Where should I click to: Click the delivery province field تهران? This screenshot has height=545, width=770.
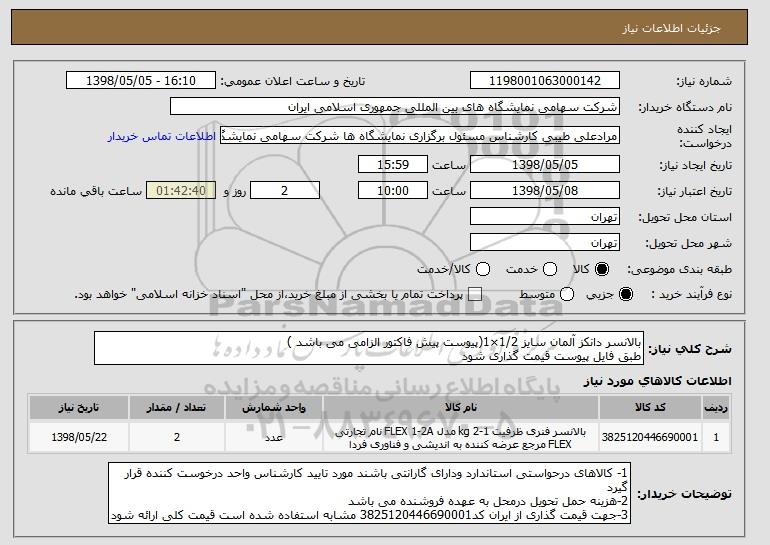pos(545,217)
